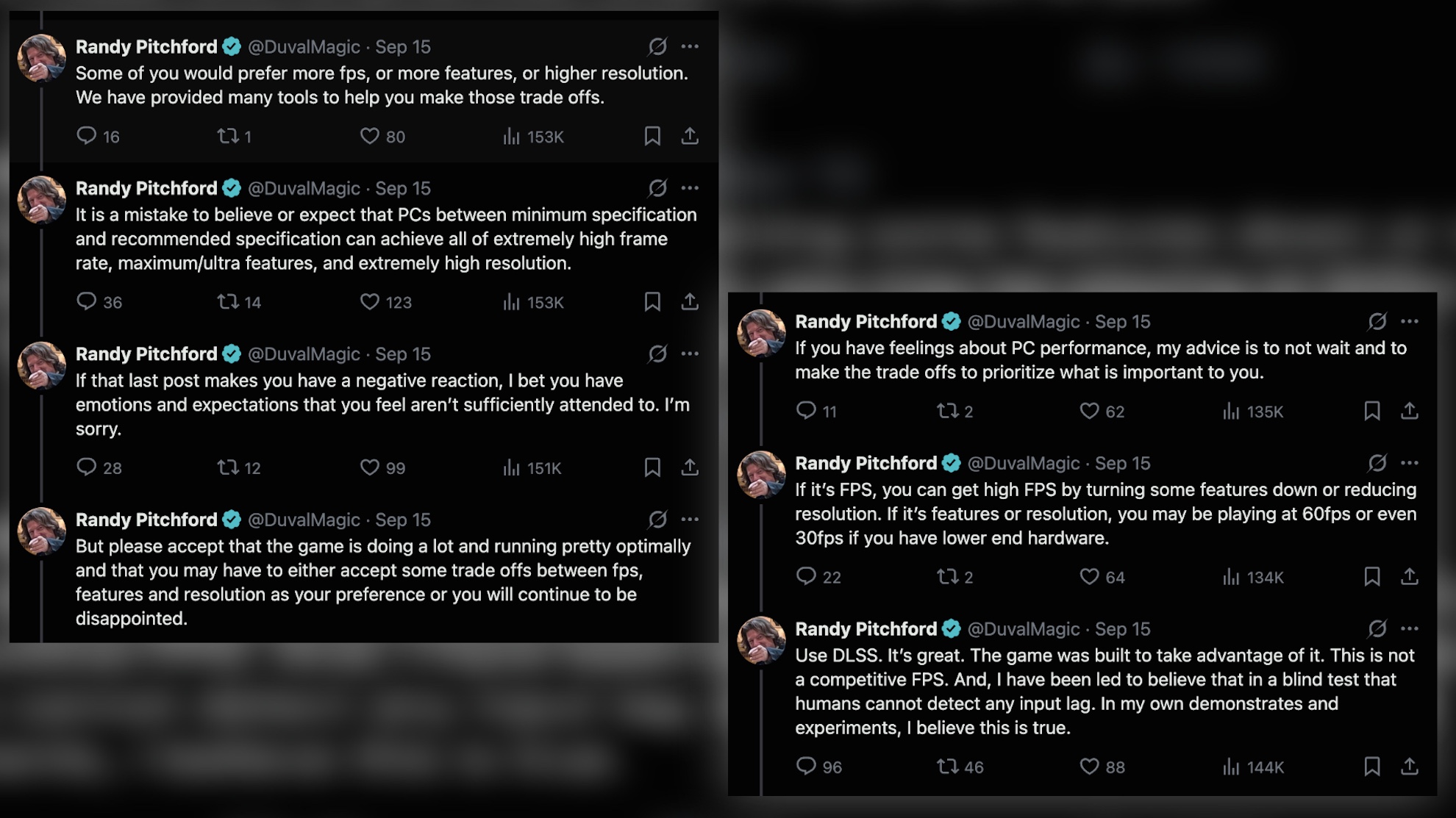Screen dimensions: 1456x818
Task: Click profile avatar beside 'If it's FPS' tweet
Action: click(762, 474)
